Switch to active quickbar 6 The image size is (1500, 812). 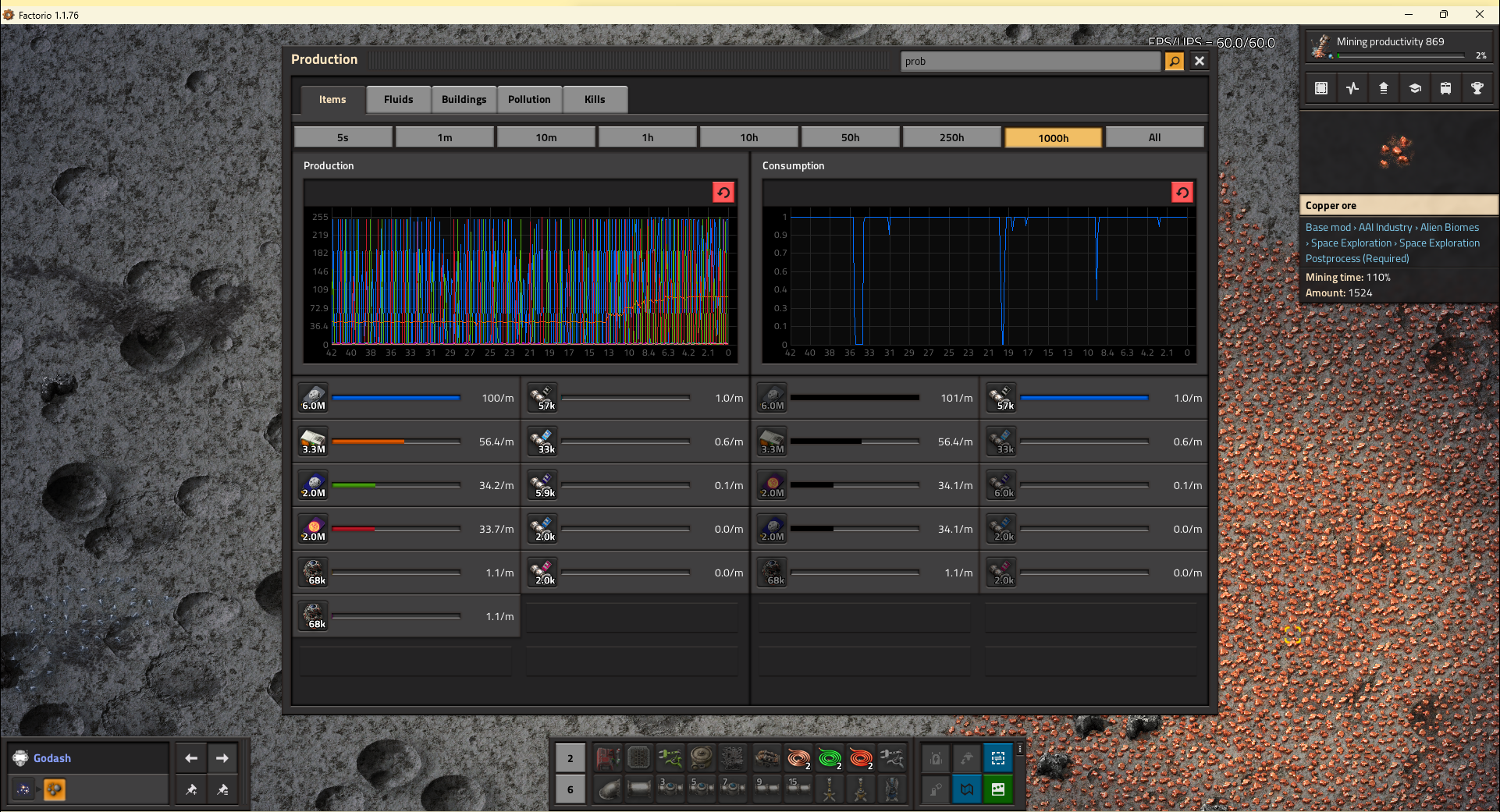[x=570, y=789]
